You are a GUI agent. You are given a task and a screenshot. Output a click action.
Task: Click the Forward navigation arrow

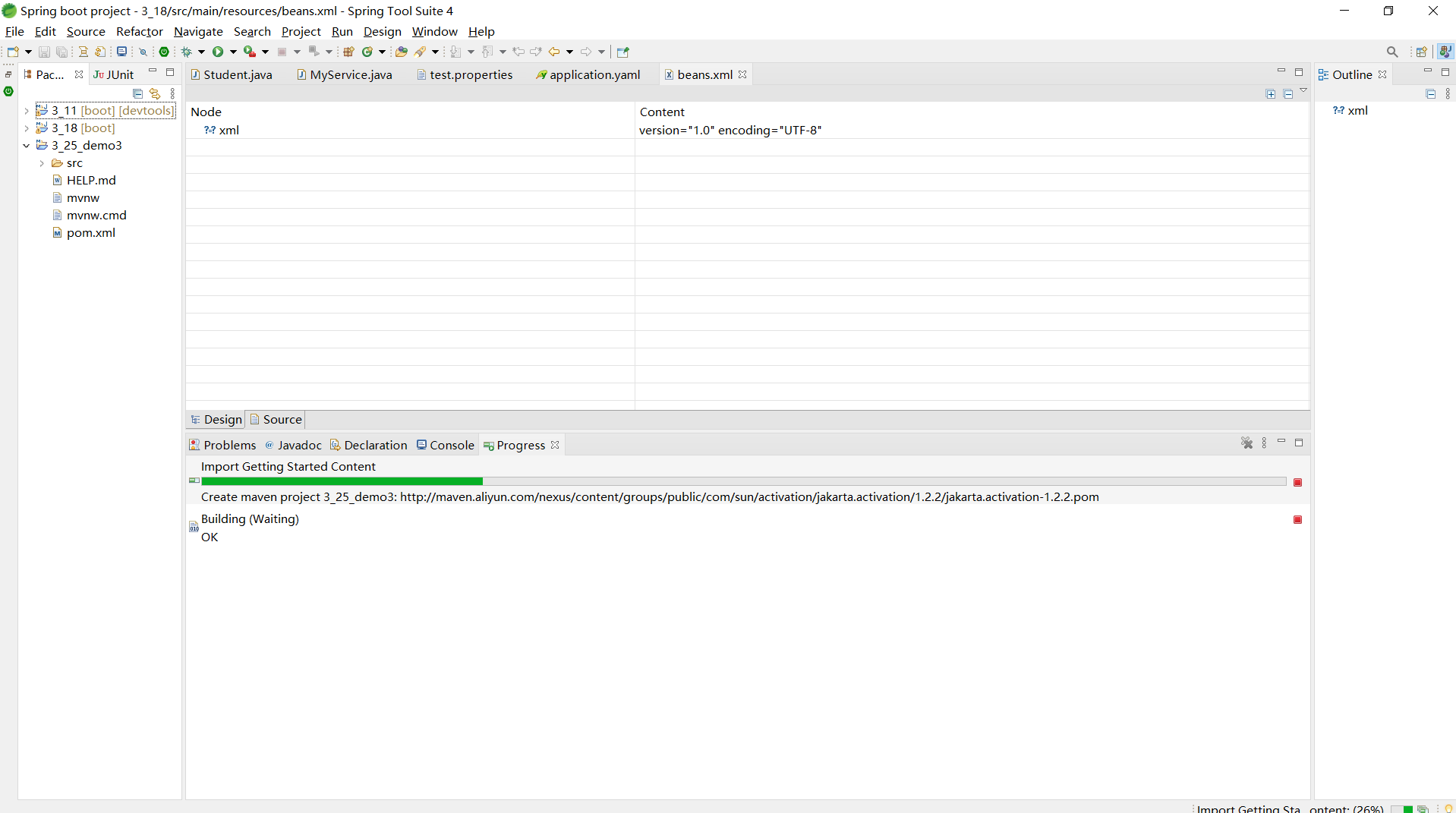[x=586, y=52]
